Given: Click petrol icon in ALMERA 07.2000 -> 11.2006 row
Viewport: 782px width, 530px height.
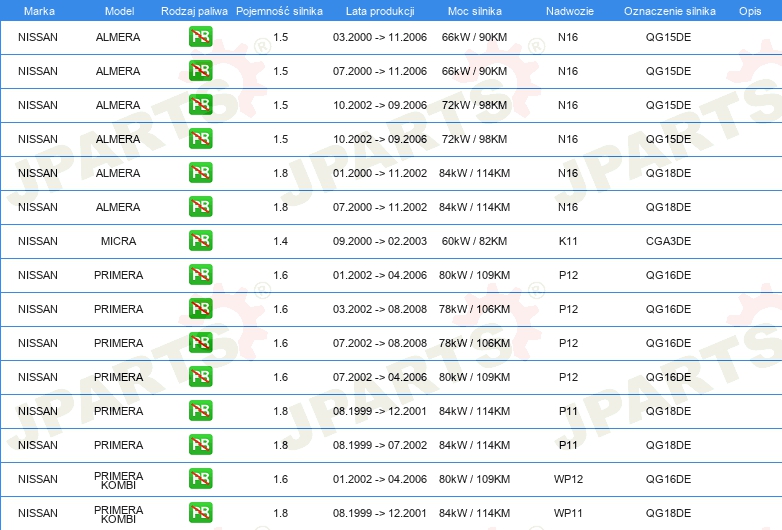Looking at the screenshot, I should coord(200,71).
